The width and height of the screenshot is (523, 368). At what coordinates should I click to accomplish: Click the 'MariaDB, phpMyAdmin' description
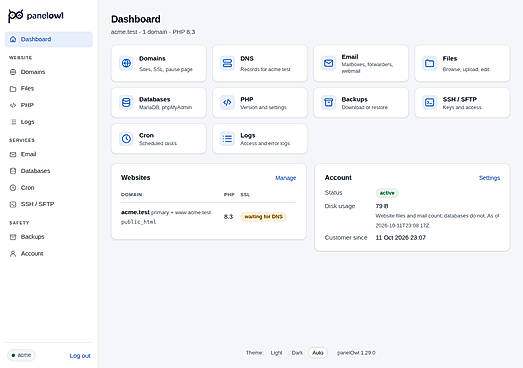click(x=165, y=107)
